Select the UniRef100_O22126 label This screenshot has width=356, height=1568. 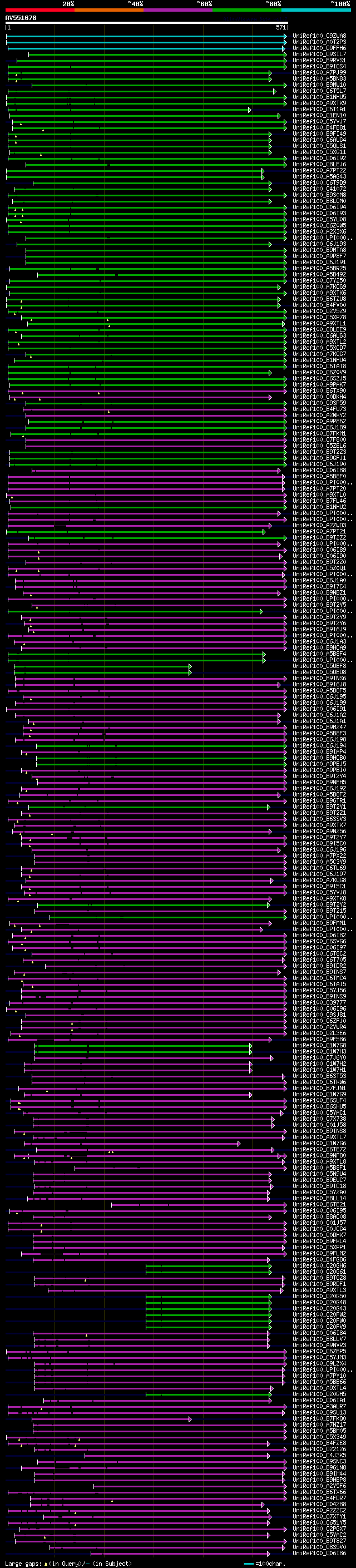(x=319, y=1449)
